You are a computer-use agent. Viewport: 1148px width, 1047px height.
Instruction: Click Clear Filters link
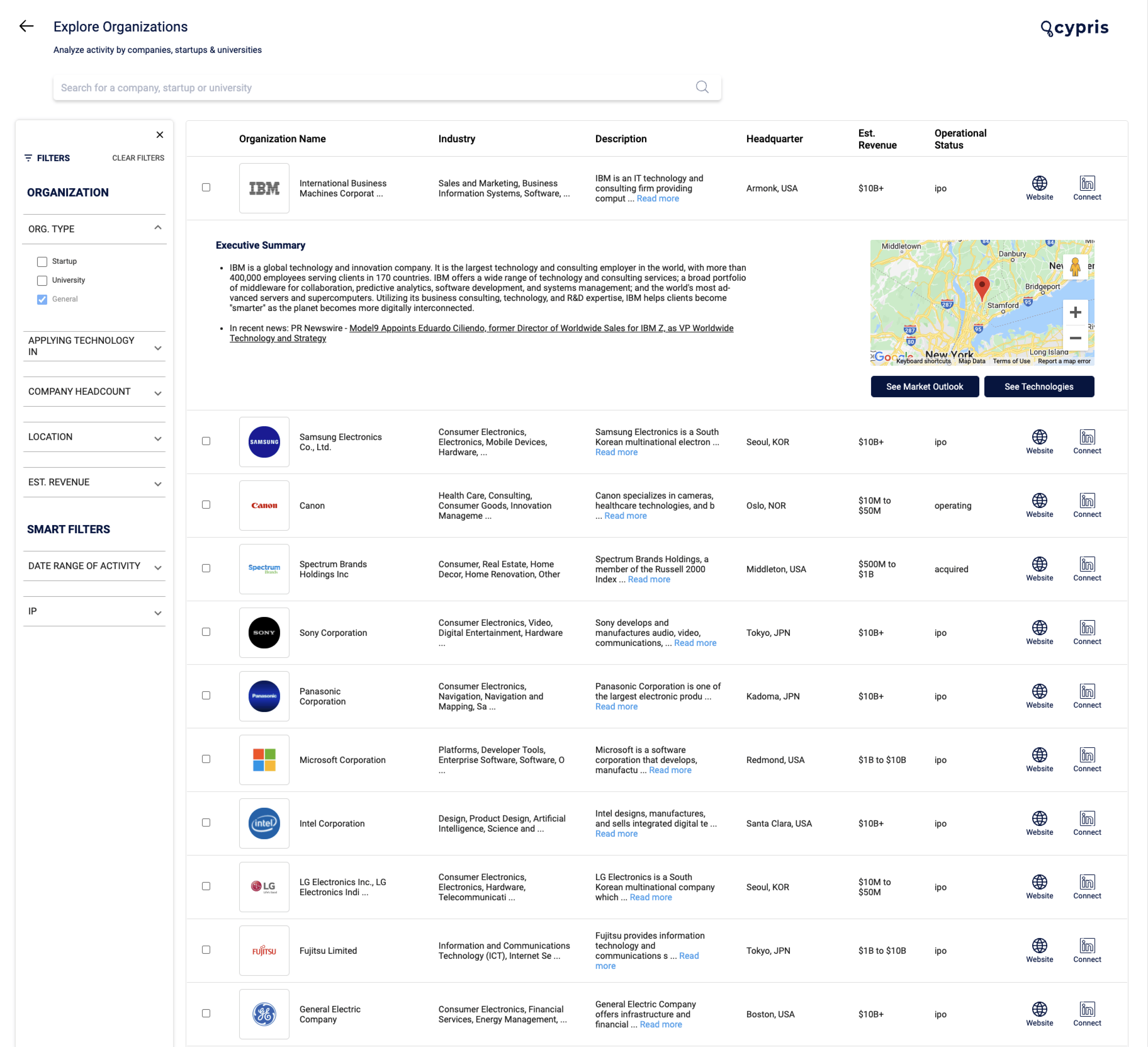point(138,158)
